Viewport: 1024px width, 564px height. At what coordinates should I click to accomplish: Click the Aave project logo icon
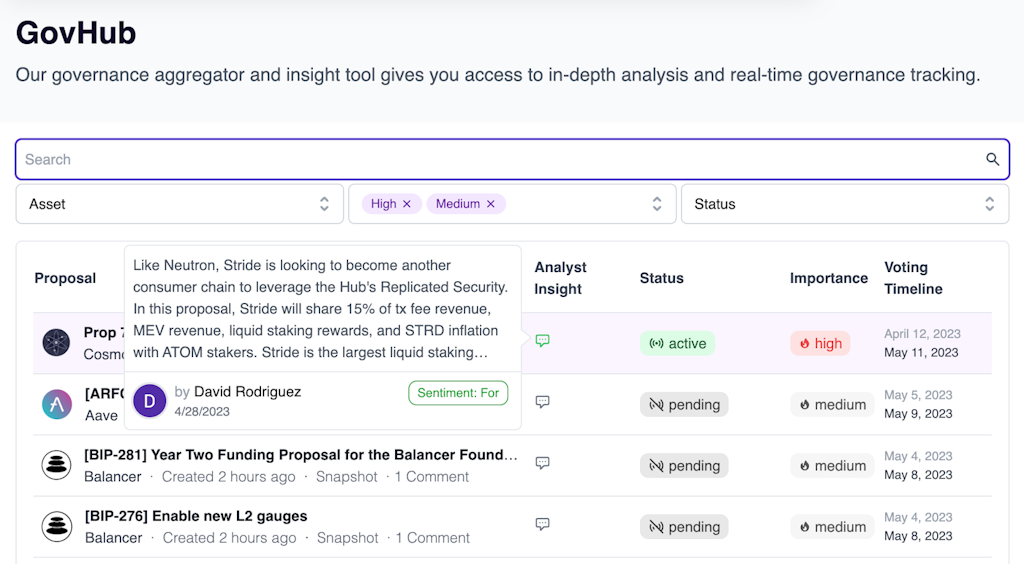click(x=56, y=404)
